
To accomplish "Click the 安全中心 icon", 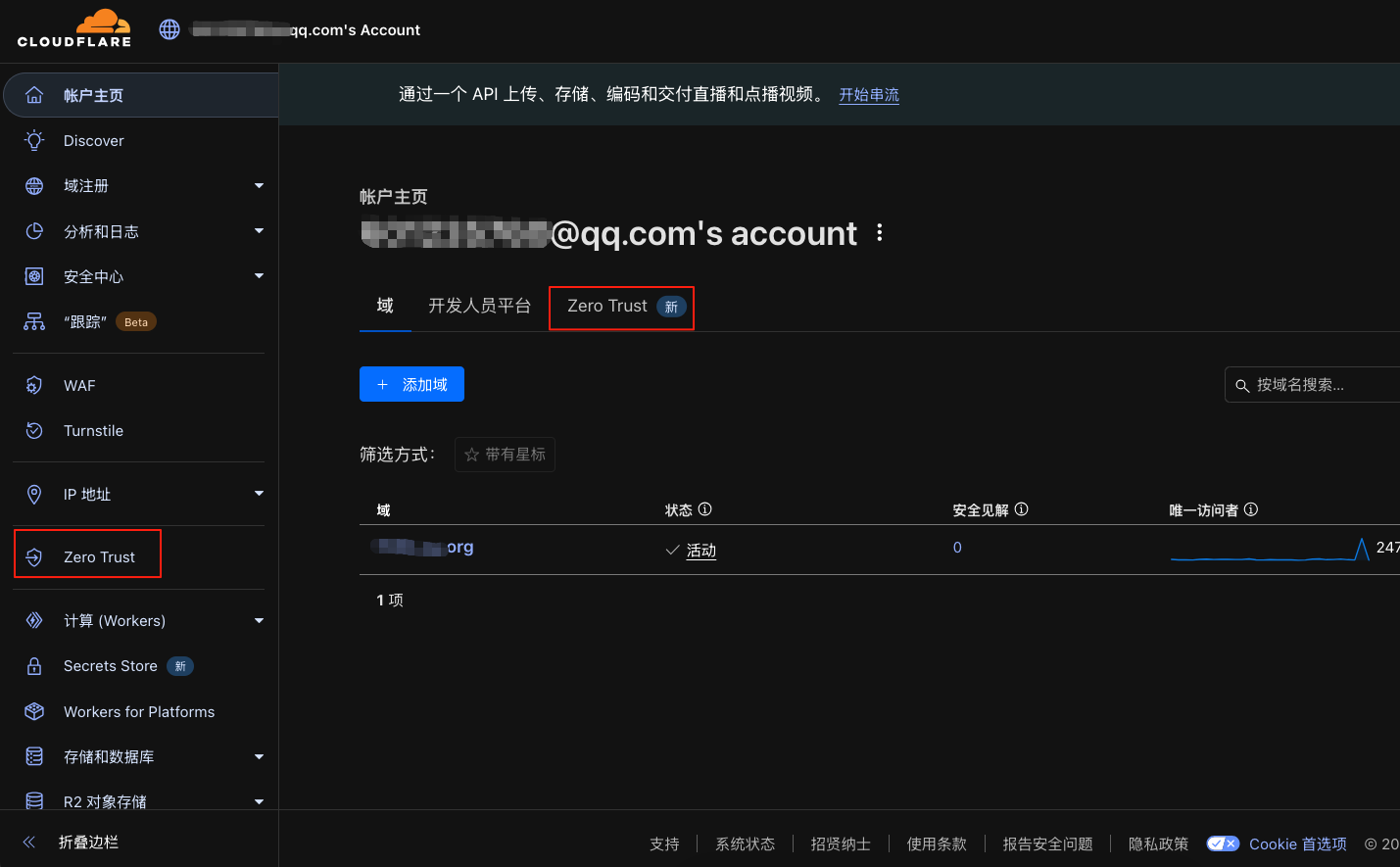I will (x=34, y=276).
